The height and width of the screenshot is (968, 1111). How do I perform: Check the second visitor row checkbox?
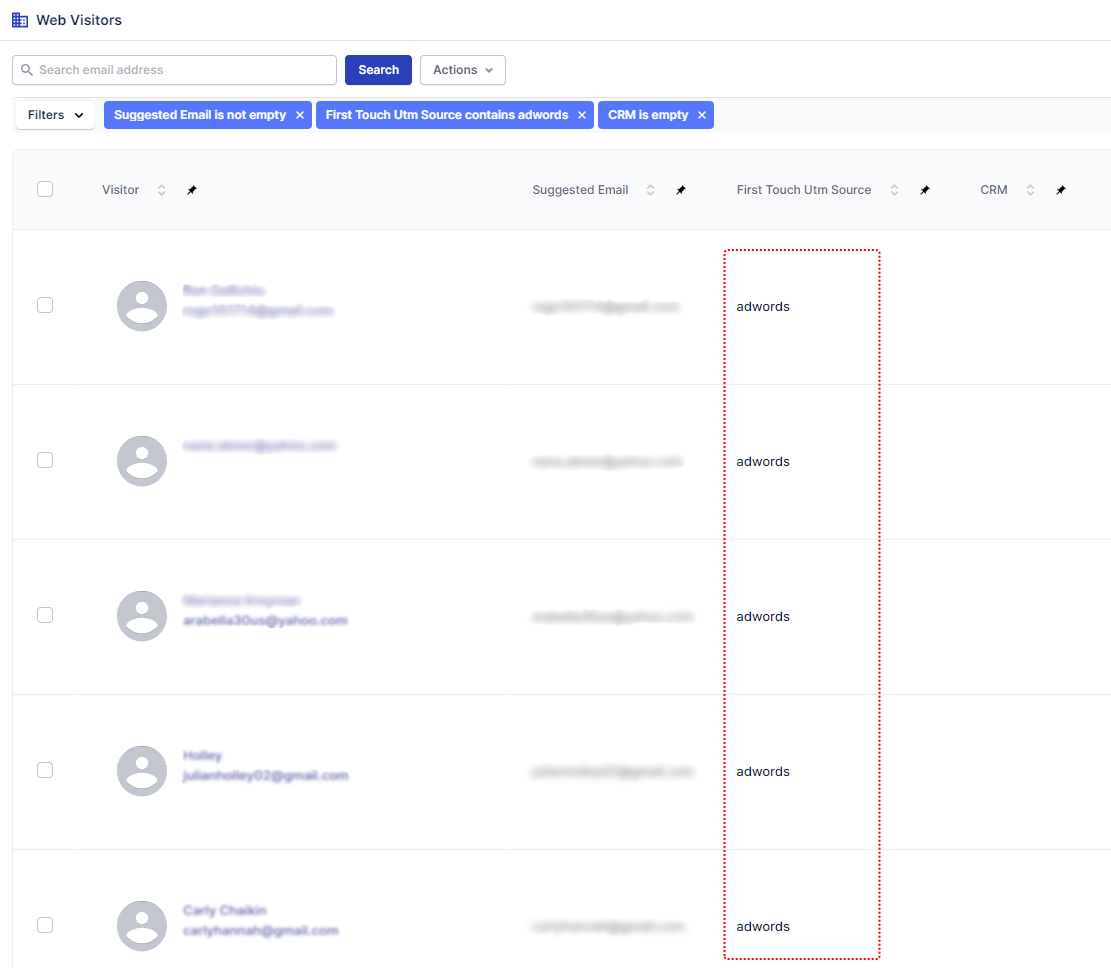45,460
